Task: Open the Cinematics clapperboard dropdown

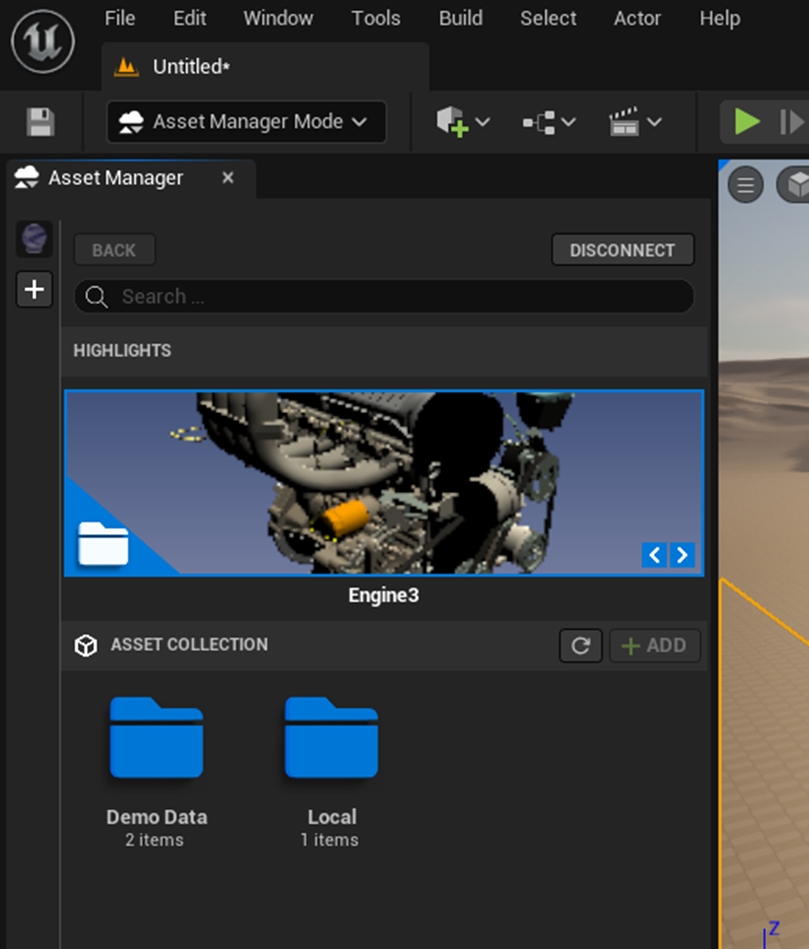Action: 635,122
